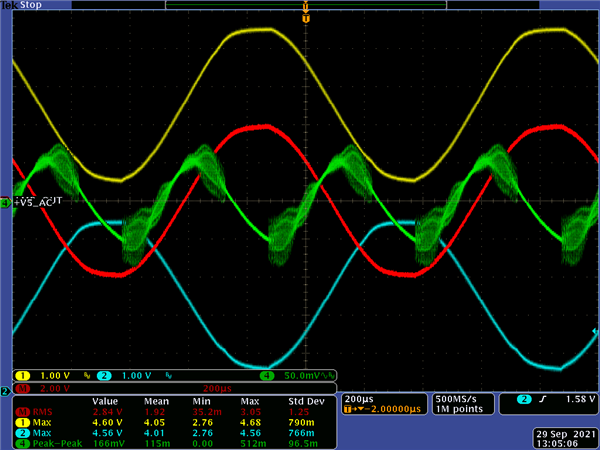The width and height of the screenshot is (600, 450).
Task: Click the Std Dev column header
Action: tap(306, 401)
